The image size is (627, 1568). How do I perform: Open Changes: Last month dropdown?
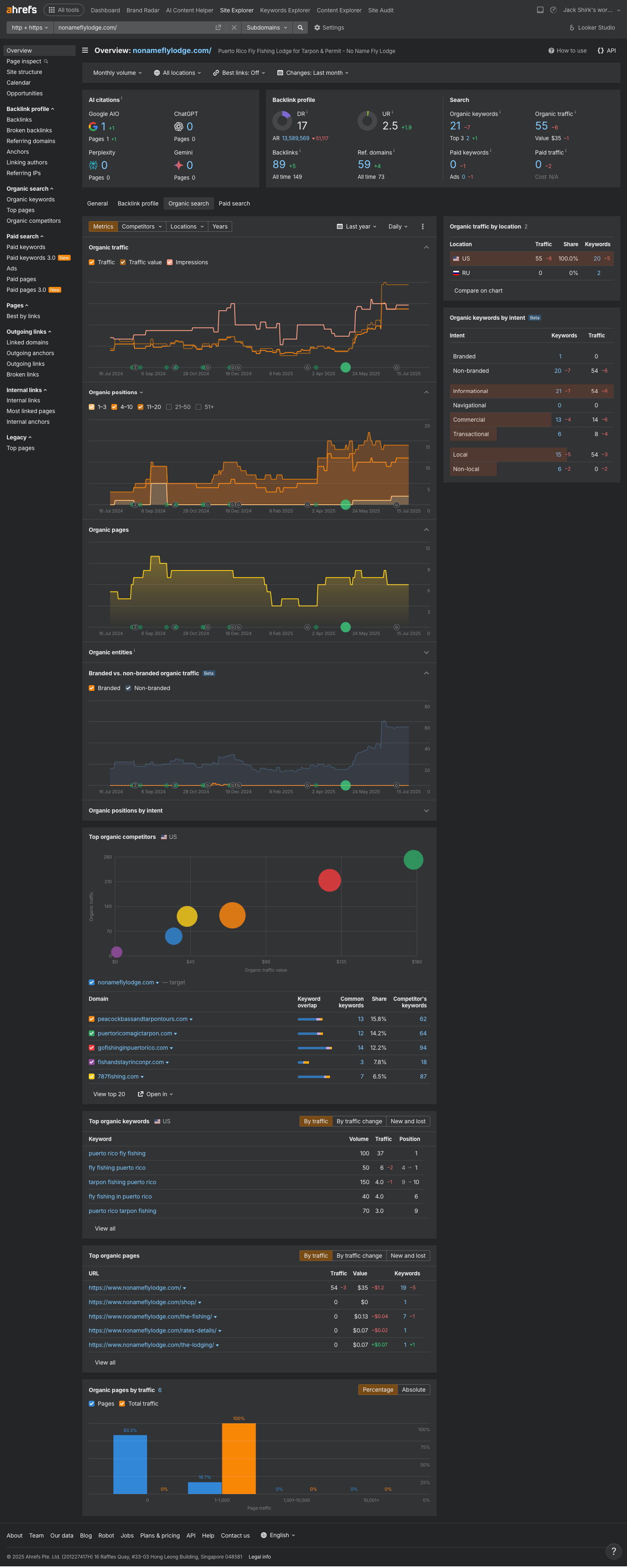(313, 72)
